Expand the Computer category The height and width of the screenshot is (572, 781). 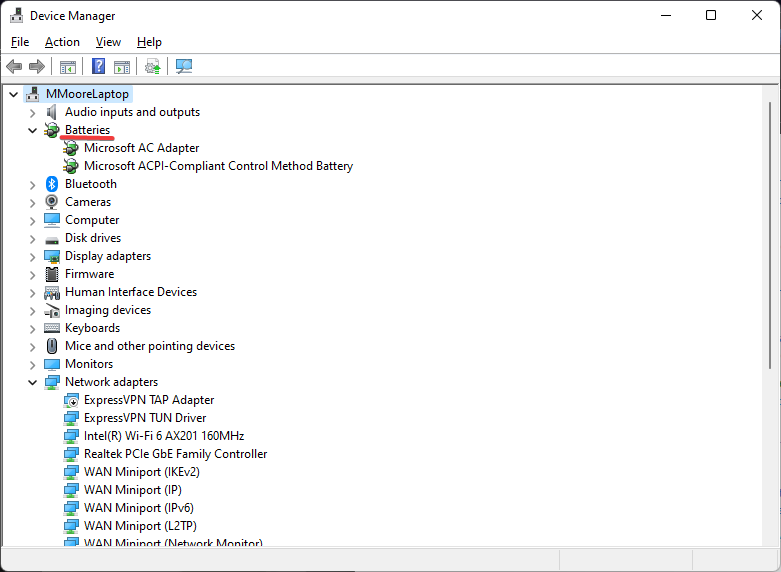(x=32, y=221)
